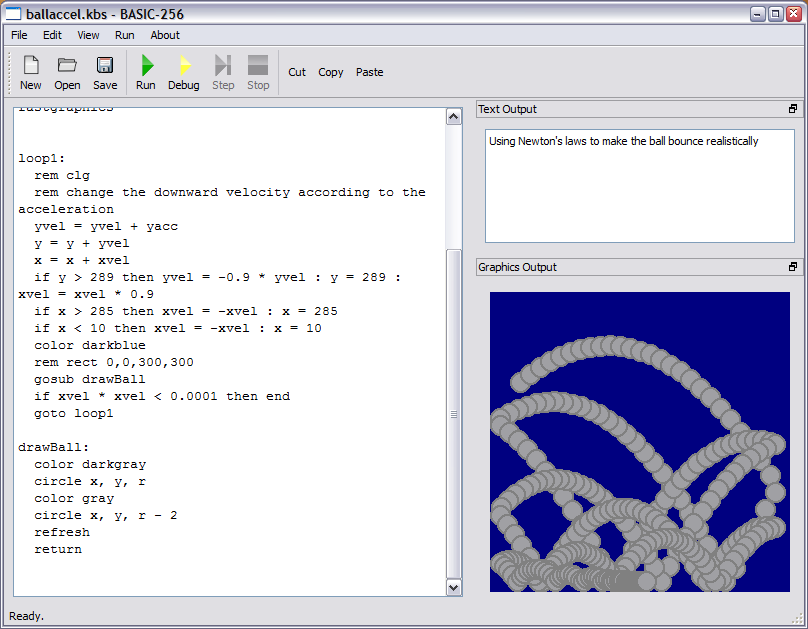
Task: Save the program with the Save icon
Action: [105, 72]
